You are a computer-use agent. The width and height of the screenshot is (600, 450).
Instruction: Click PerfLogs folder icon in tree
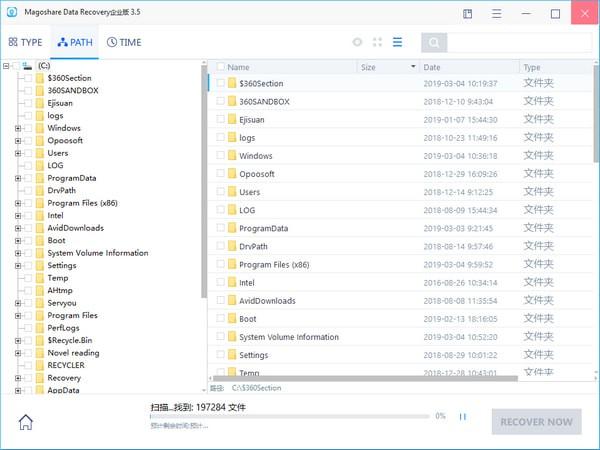pyautogui.click(x=40, y=328)
